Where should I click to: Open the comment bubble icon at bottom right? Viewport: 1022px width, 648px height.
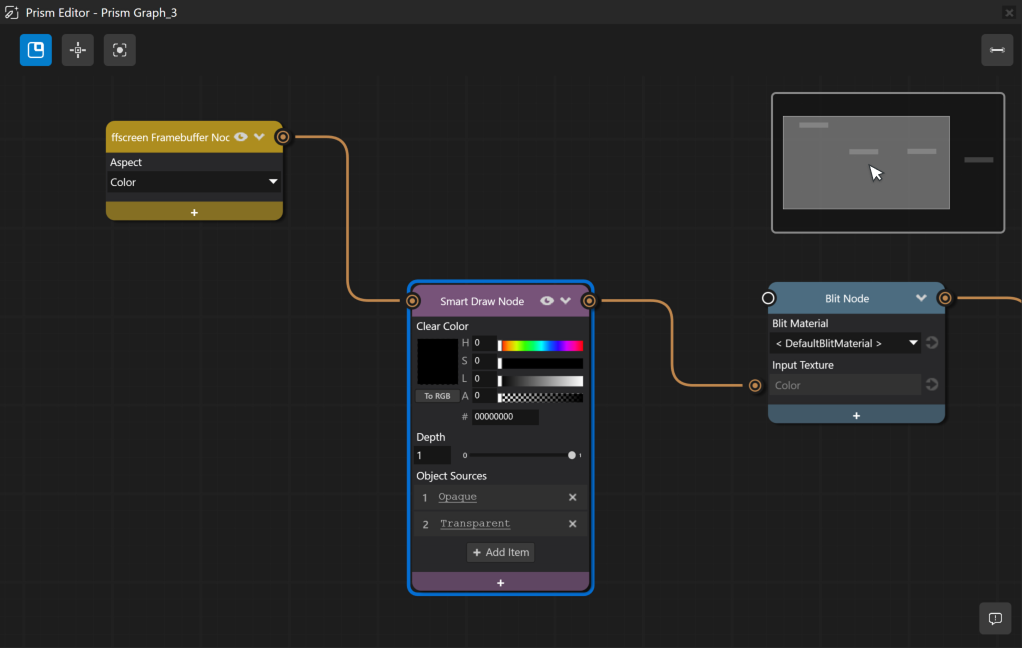coord(995,618)
